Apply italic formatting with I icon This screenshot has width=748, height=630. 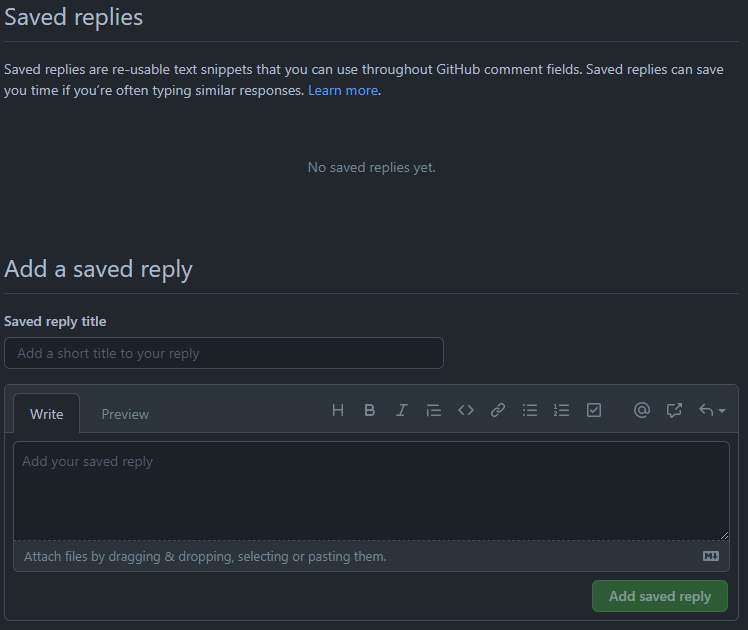pos(402,410)
